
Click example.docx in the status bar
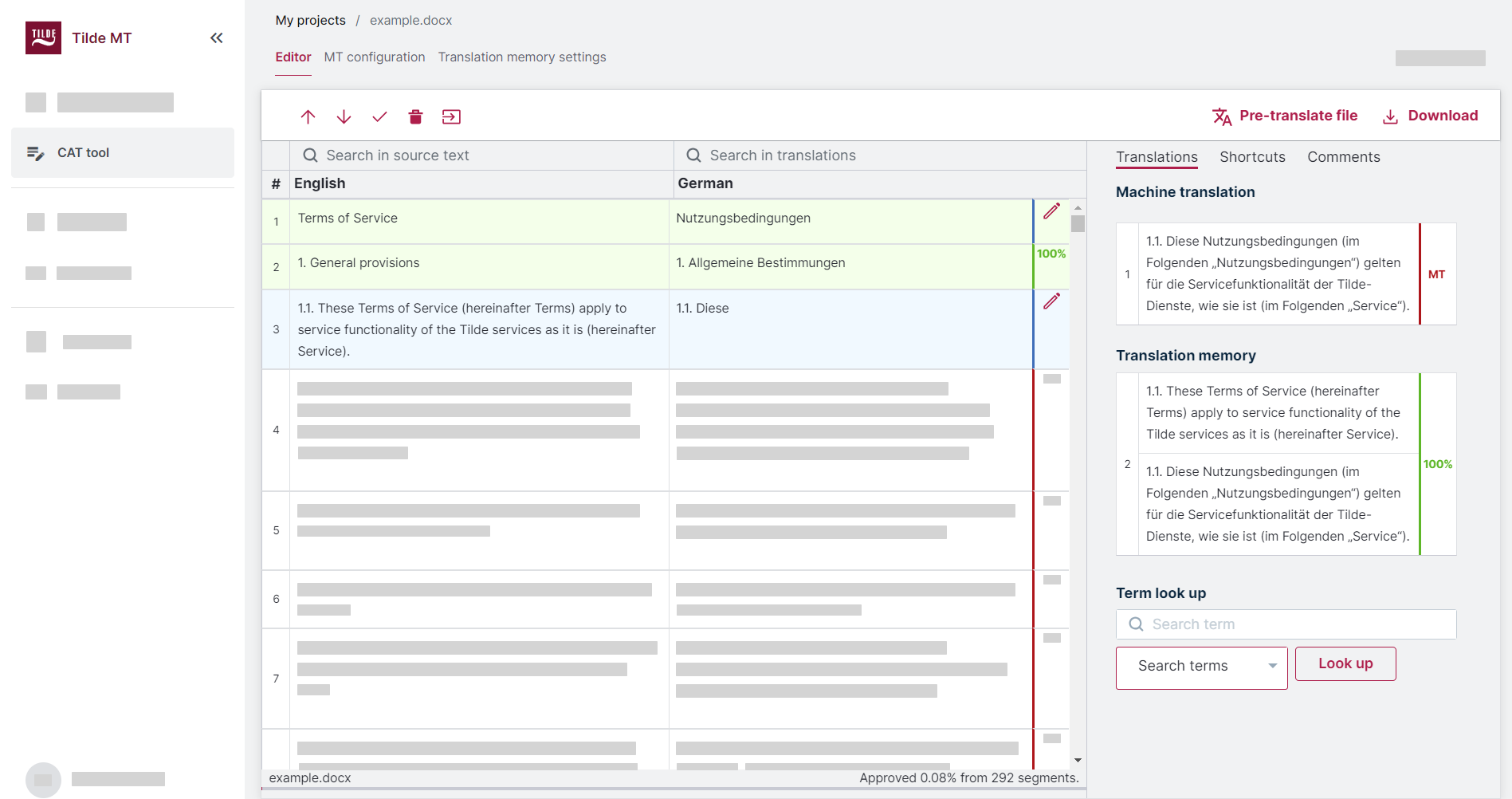click(x=310, y=777)
